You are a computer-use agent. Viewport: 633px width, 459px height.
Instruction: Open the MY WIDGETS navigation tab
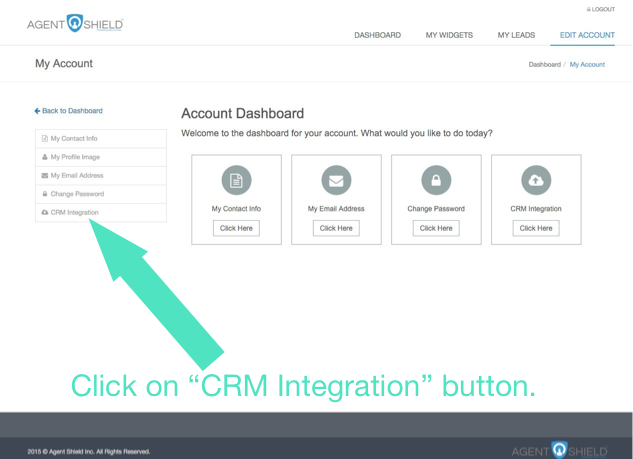click(x=449, y=35)
